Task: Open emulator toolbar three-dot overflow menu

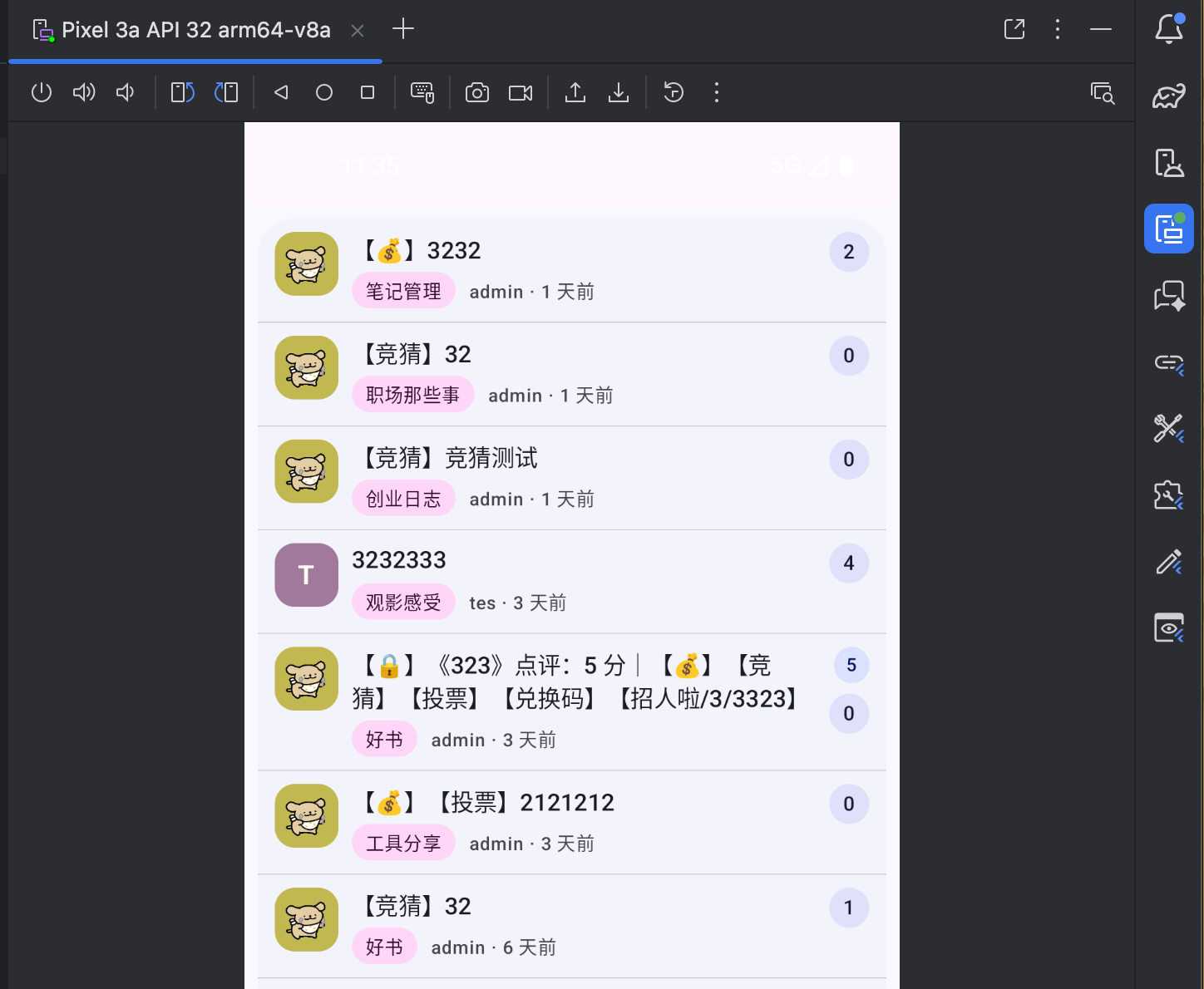Action: click(x=716, y=92)
